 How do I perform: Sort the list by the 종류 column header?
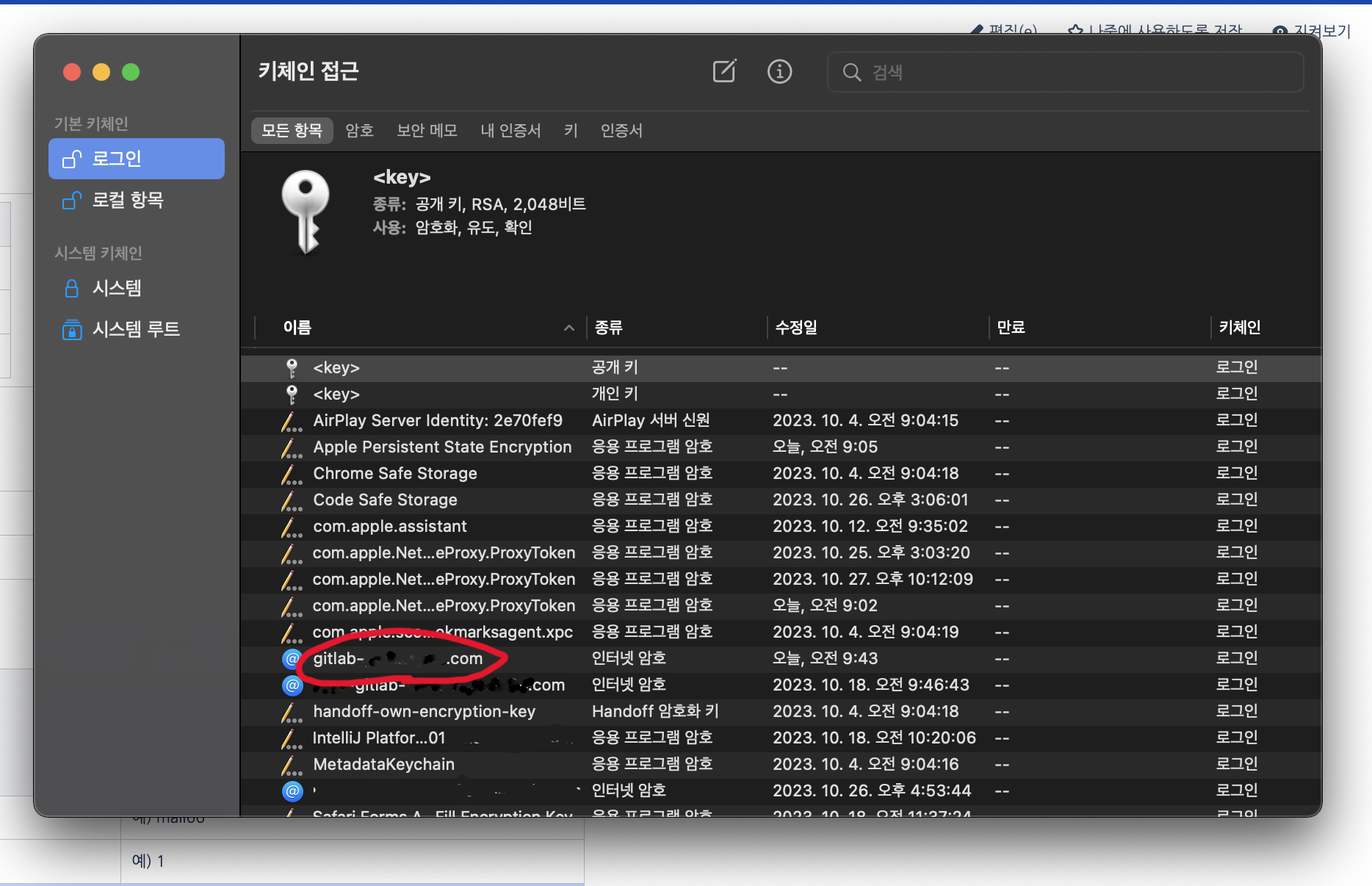click(608, 328)
